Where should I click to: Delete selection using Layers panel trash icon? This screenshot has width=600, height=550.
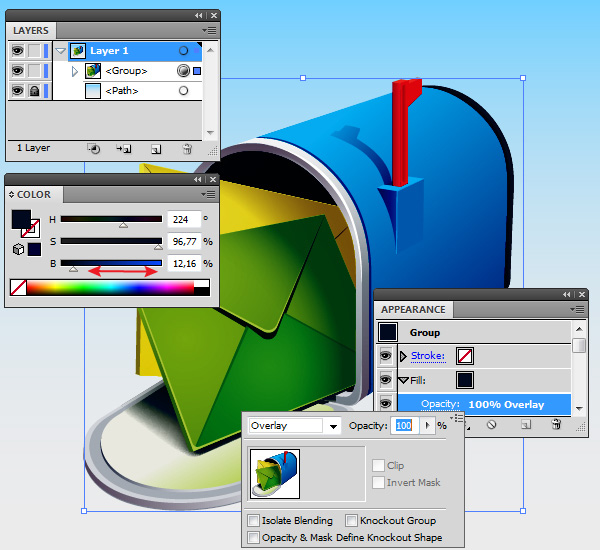(186, 148)
